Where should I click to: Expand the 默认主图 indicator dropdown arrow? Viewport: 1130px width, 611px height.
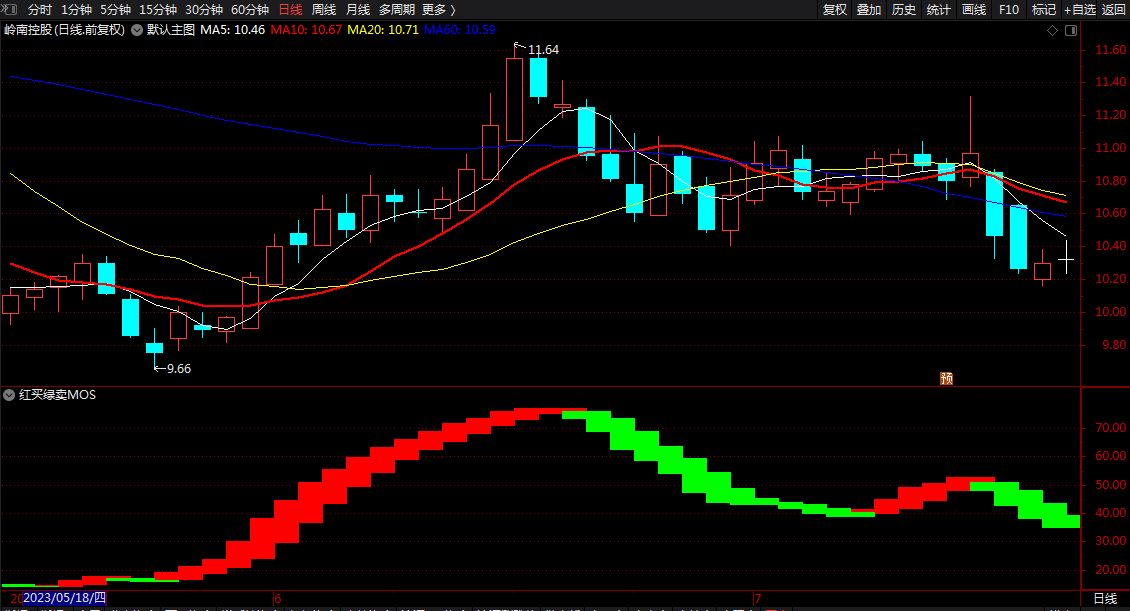137,30
